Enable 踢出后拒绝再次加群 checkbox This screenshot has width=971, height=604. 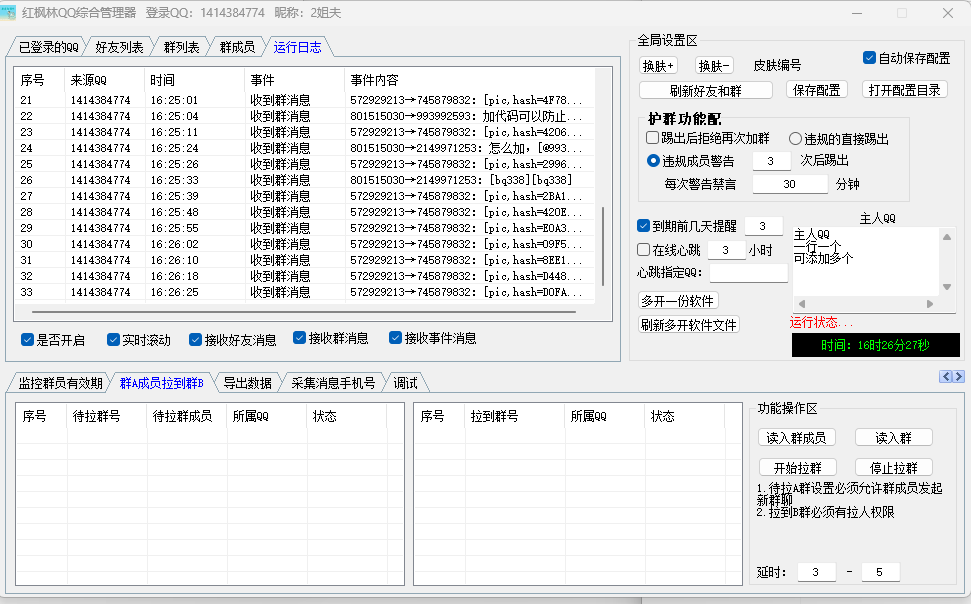pyautogui.click(x=653, y=139)
